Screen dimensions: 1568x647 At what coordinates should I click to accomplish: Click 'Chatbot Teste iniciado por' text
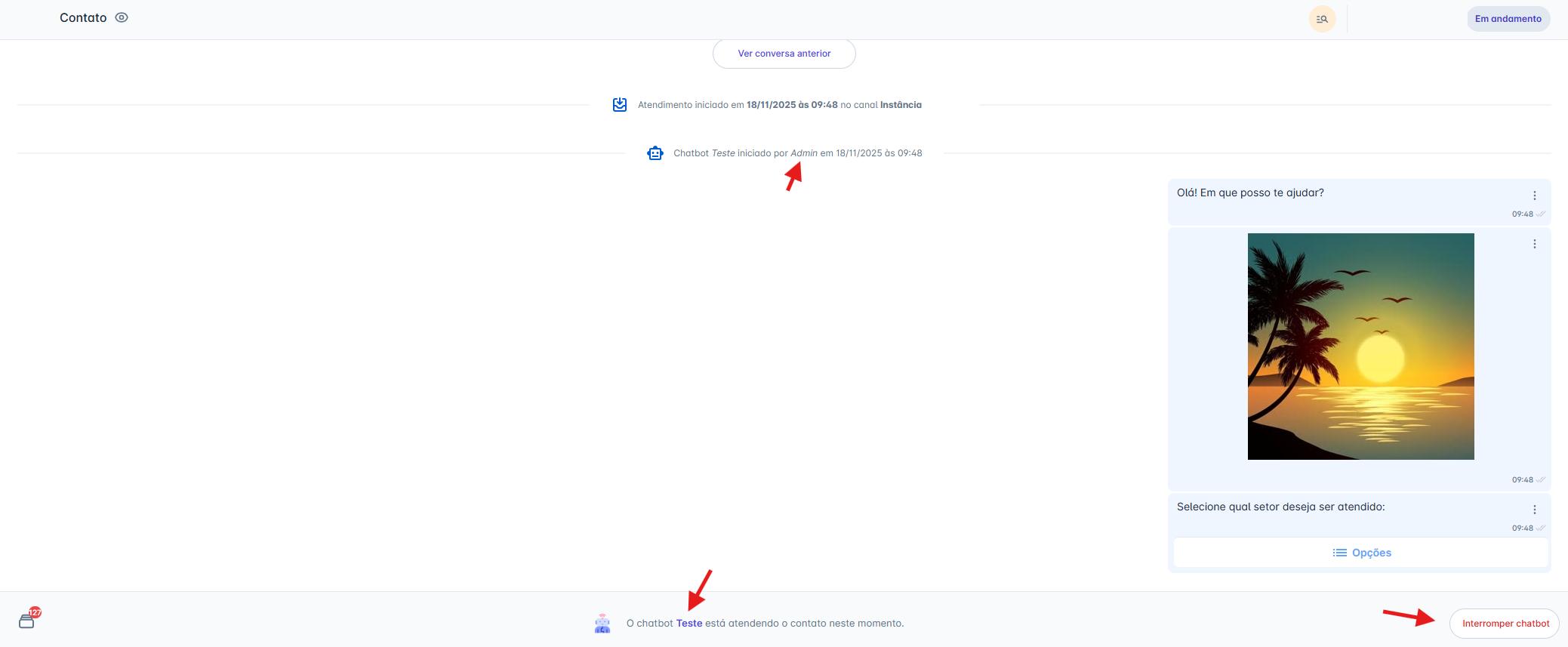point(730,153)
